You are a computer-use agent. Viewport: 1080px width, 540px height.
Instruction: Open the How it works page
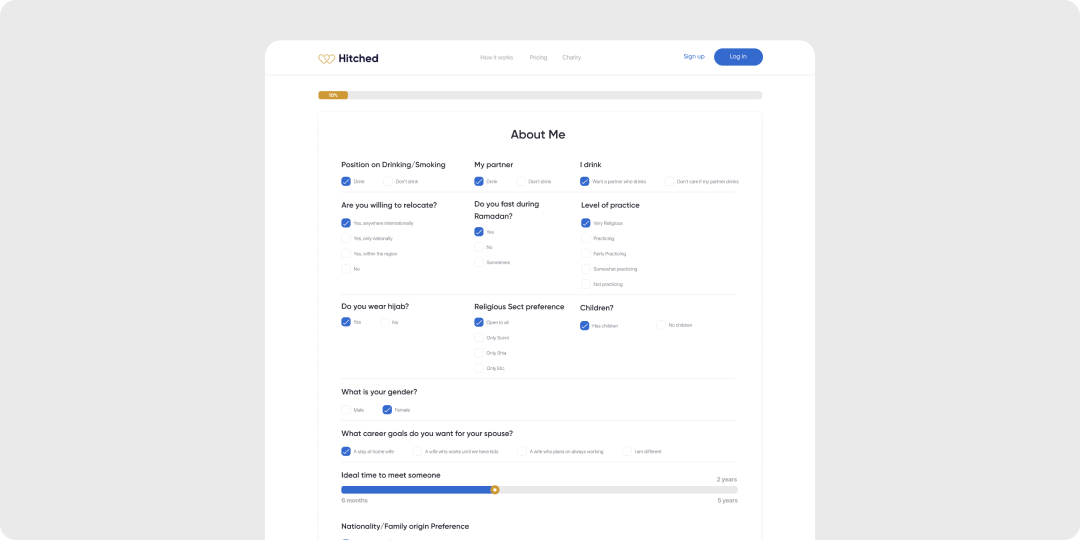[496, 58]
